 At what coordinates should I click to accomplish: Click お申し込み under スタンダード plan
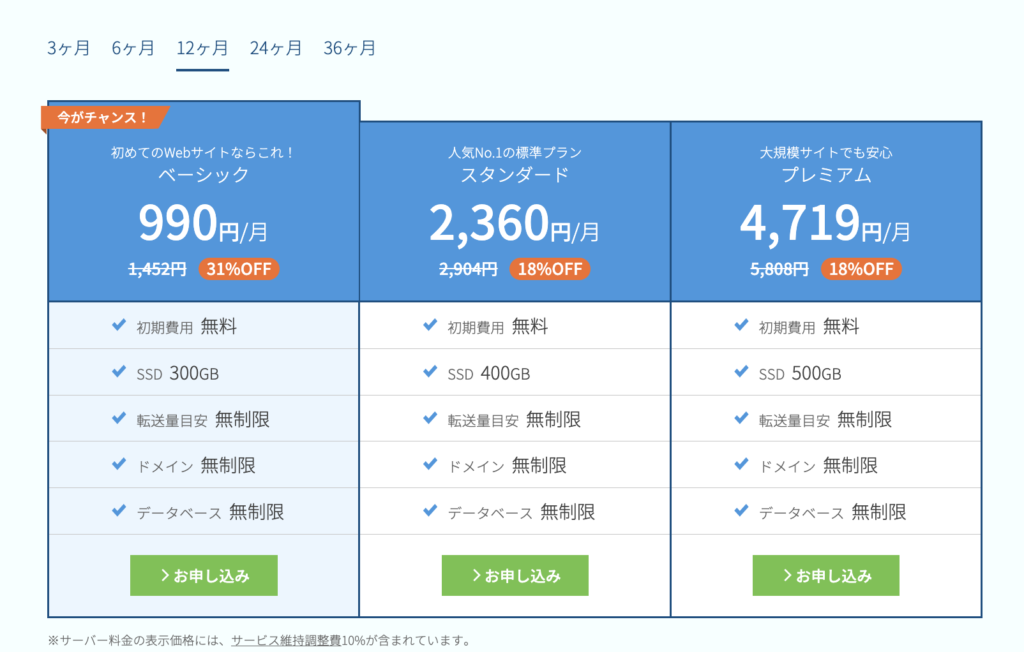pos(515,576)
